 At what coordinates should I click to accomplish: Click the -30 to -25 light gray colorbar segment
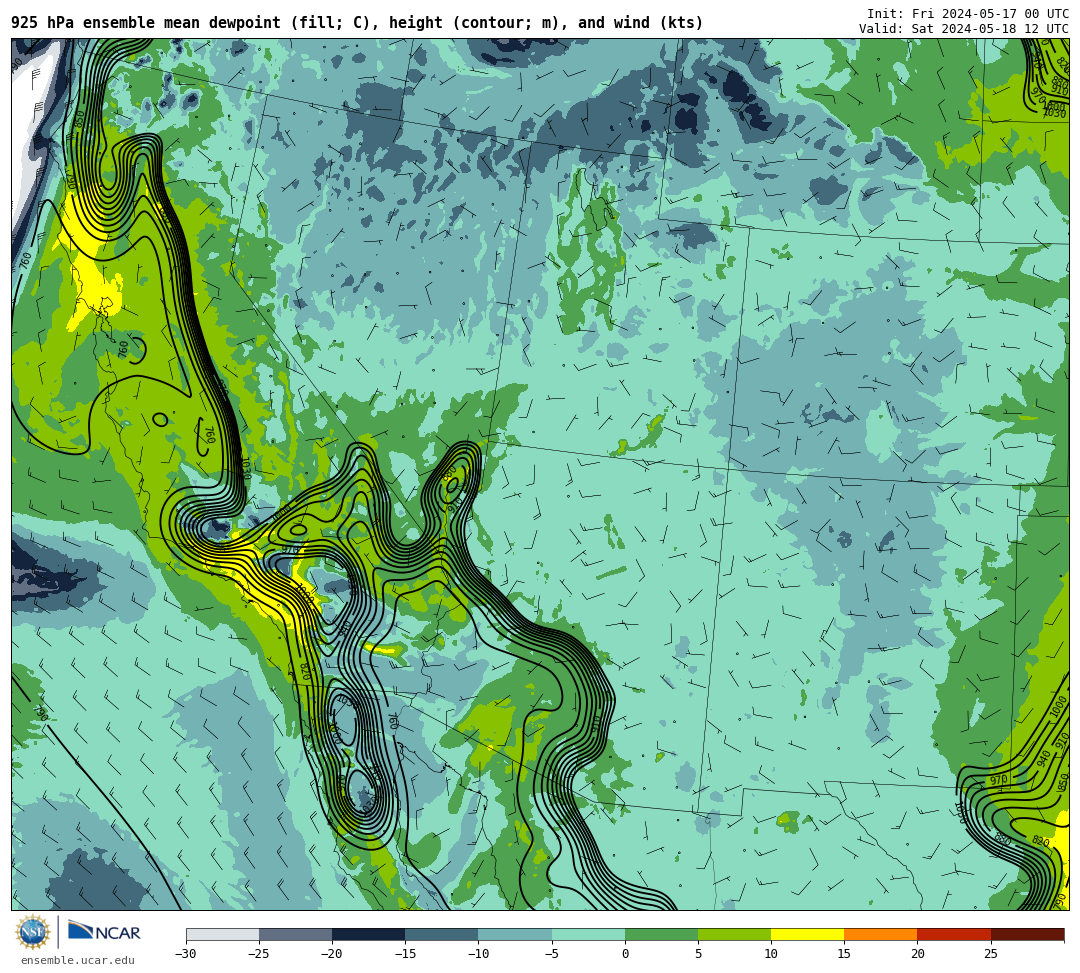[222, 934]
